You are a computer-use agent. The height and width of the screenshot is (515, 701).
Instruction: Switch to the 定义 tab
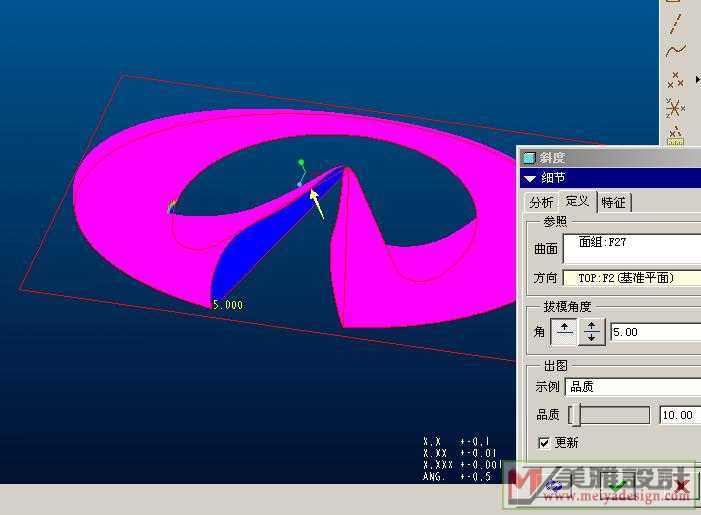tap(577, 201)
